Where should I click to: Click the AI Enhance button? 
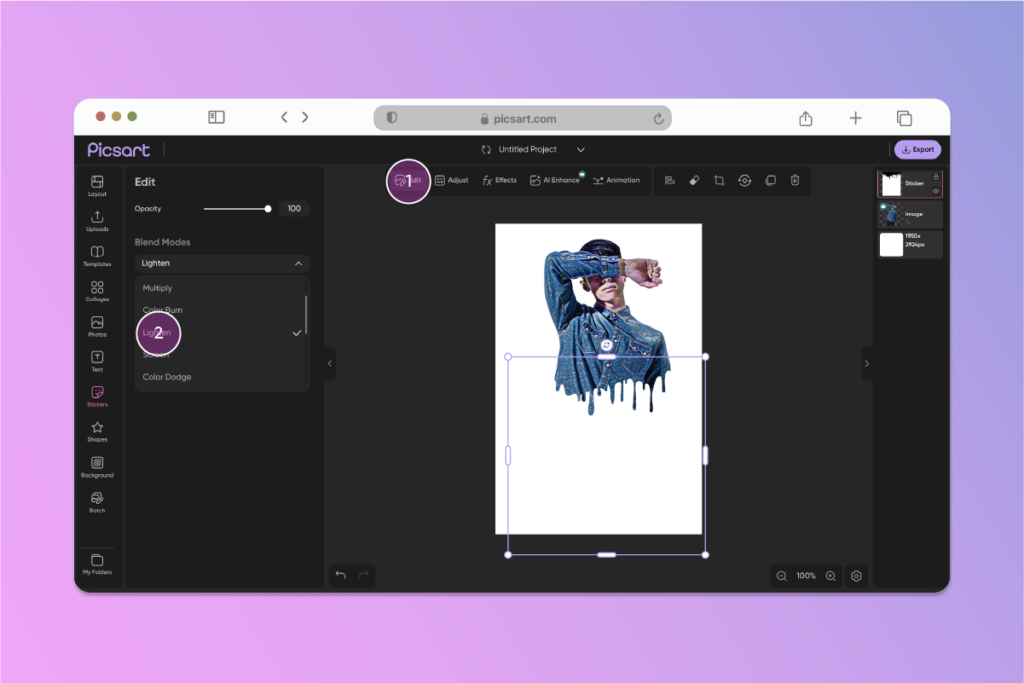556,180
